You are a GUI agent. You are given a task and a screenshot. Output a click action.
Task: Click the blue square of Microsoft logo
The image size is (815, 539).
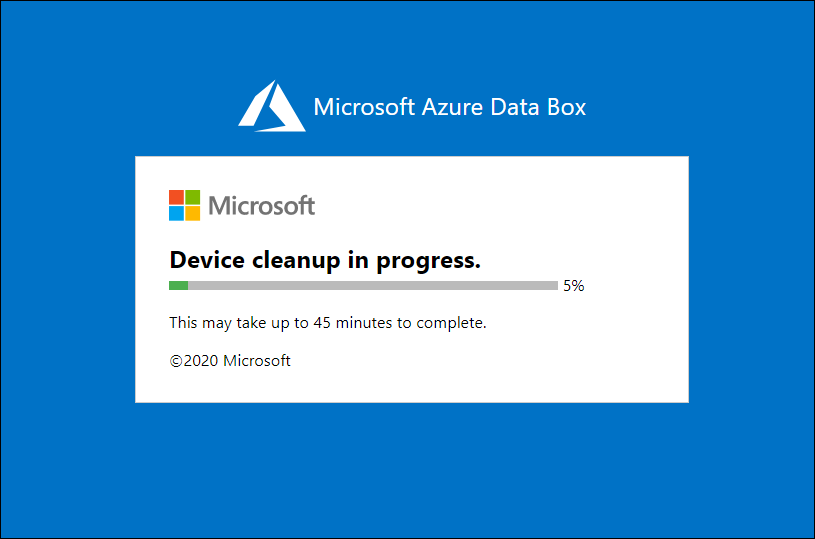pyautogui.click(x=176, y=214)
